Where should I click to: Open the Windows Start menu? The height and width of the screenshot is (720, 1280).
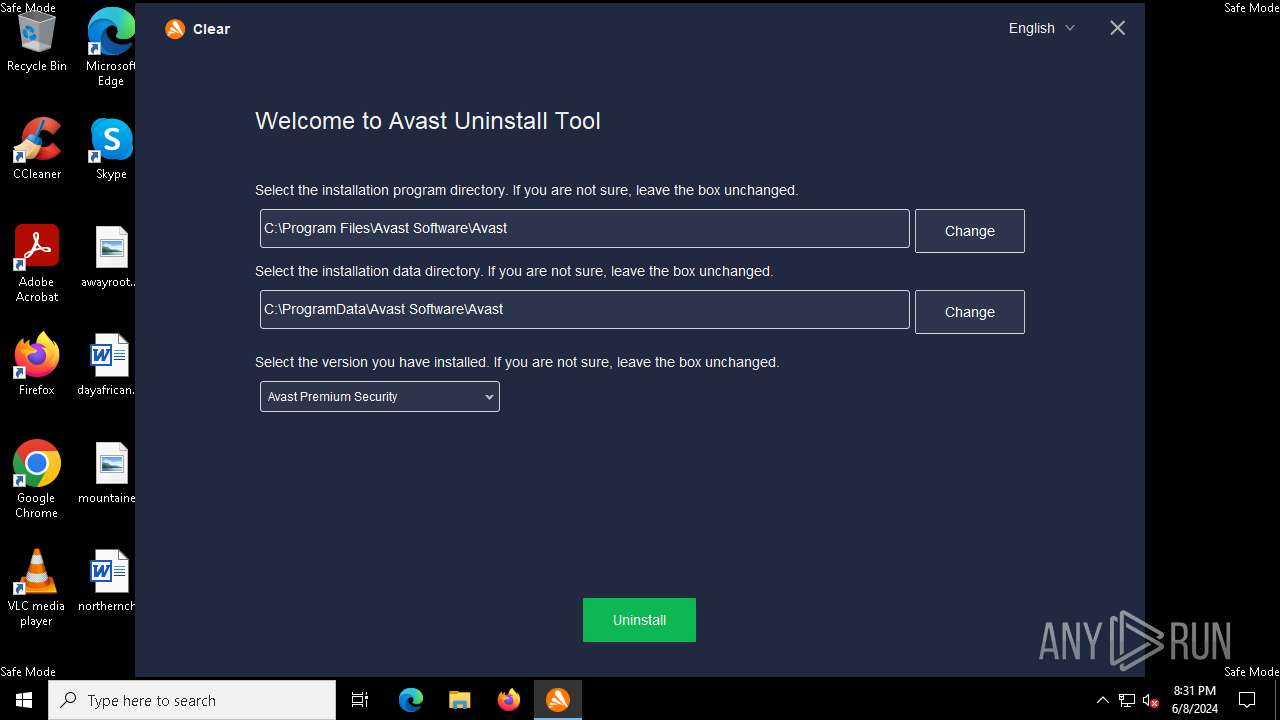24,700
